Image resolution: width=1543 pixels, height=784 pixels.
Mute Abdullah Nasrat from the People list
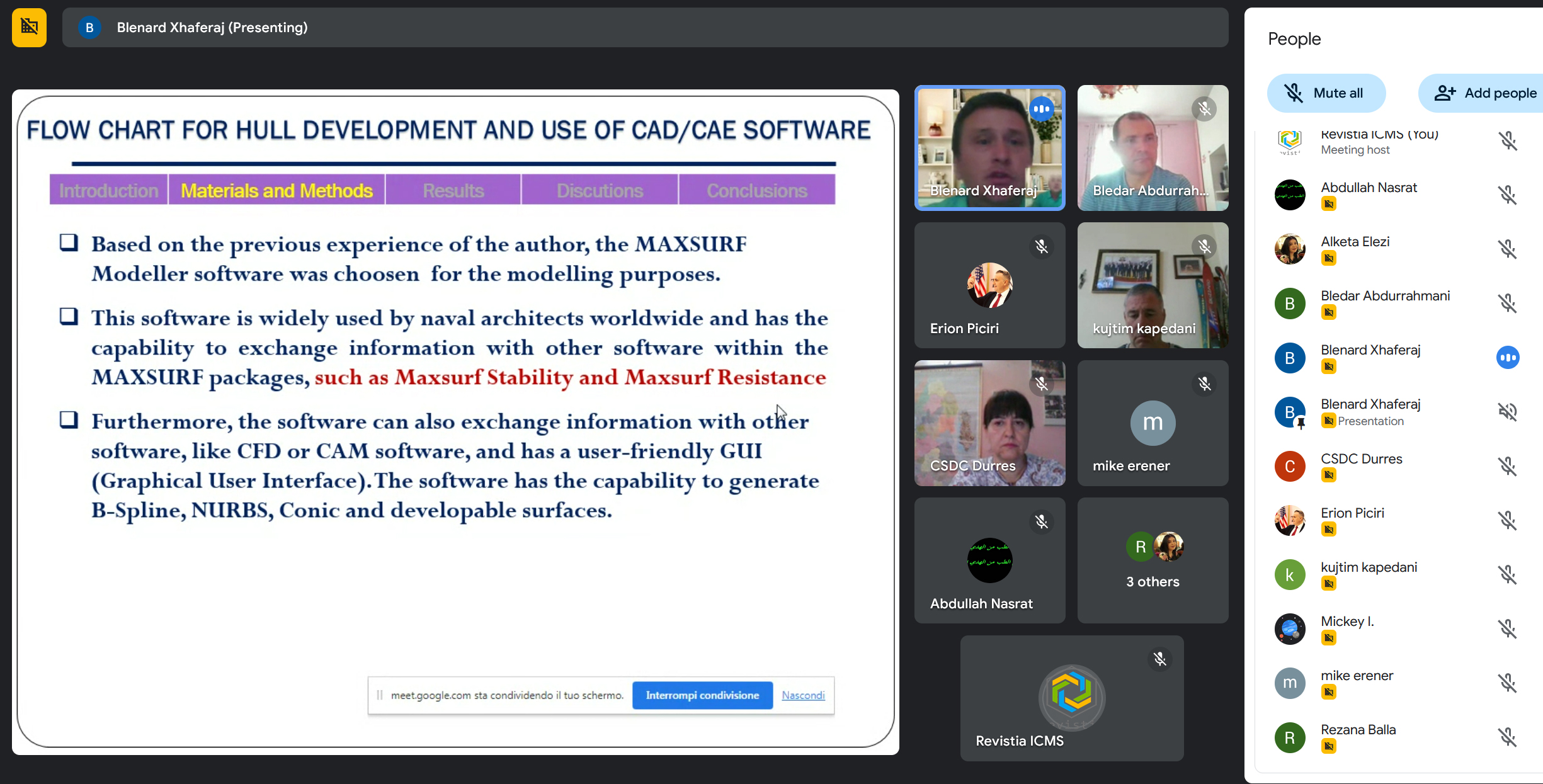(1507, 195)
